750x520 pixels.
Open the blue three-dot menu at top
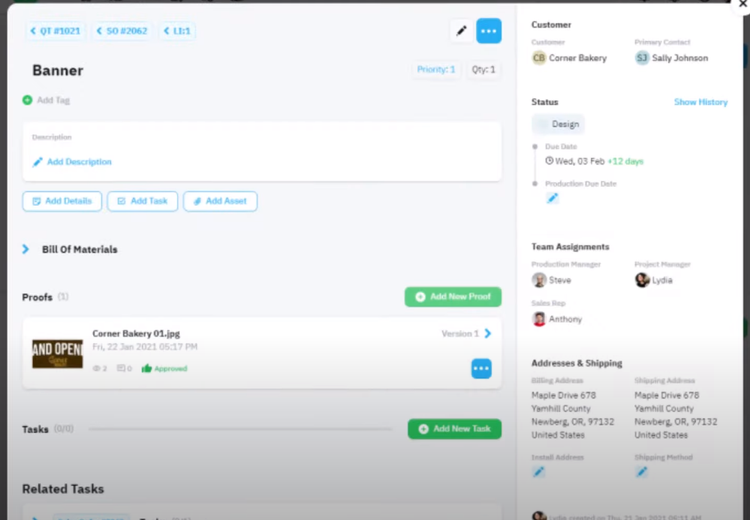(x=489, y=31)
